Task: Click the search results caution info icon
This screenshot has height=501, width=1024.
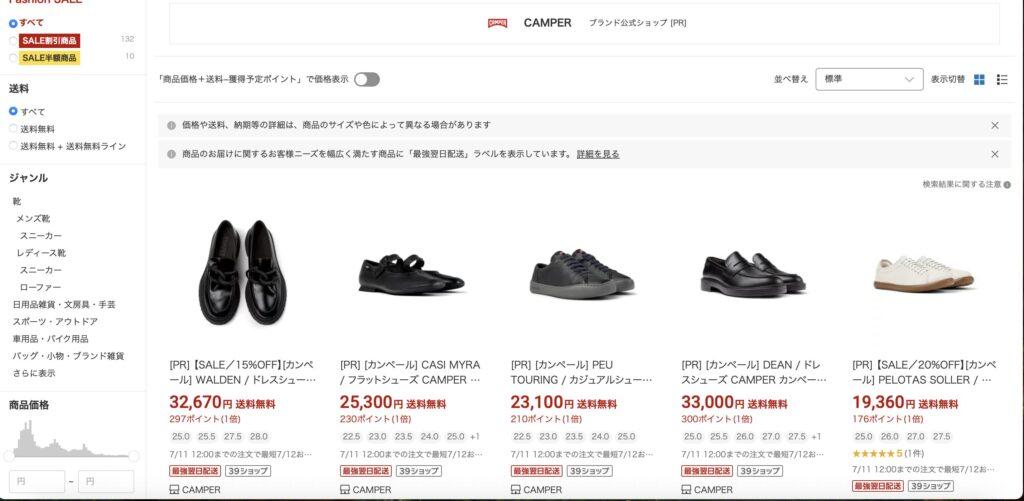Action: point(1007,185)
